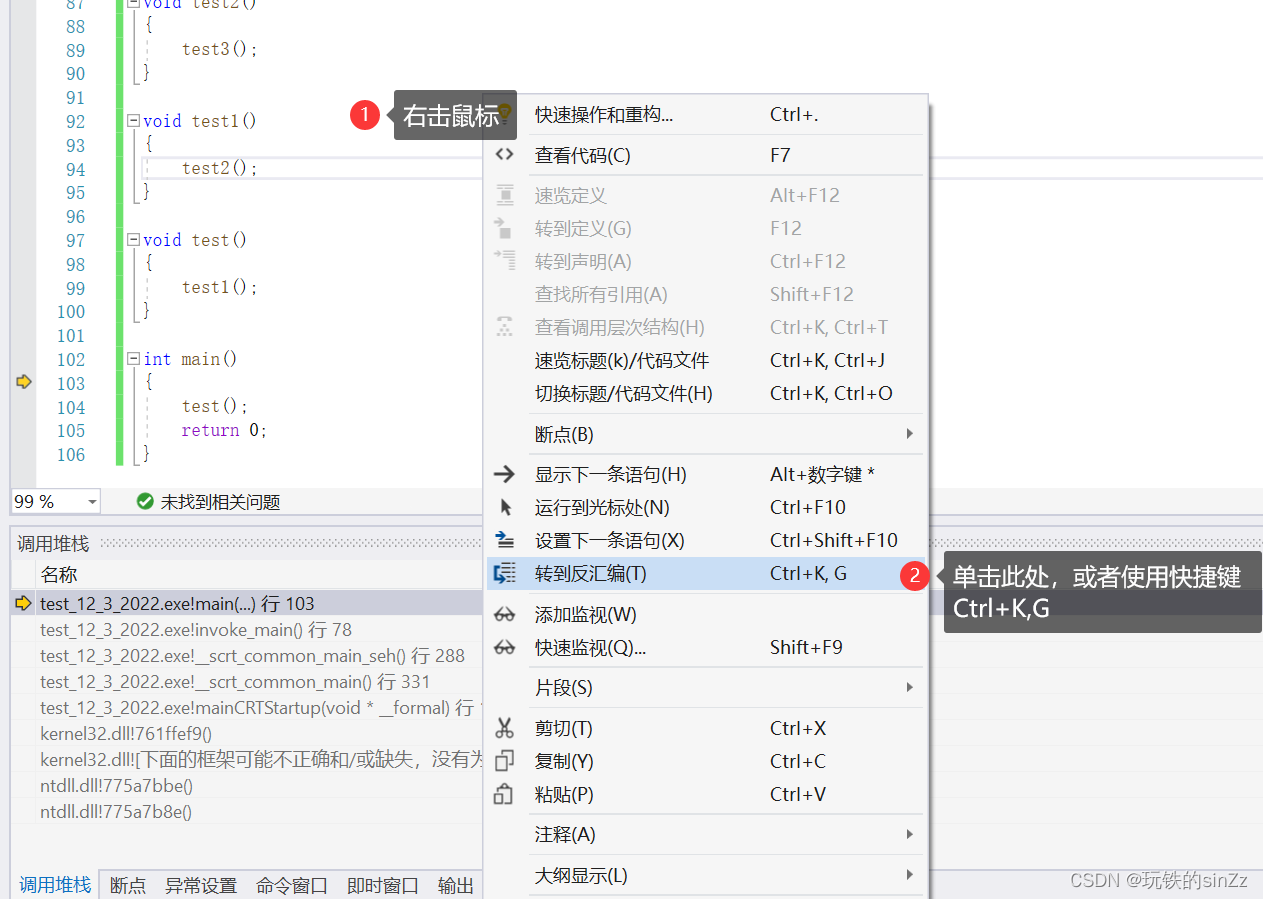
Task: Click the test2(); call on line 94
Action: [220, 168]
